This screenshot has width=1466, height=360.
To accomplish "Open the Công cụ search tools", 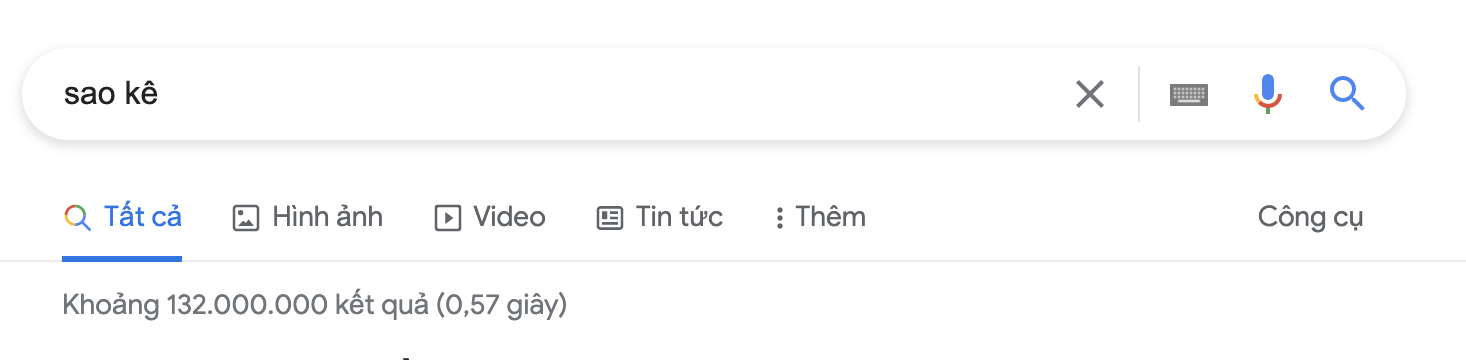I will click(x=1310, y=217).
